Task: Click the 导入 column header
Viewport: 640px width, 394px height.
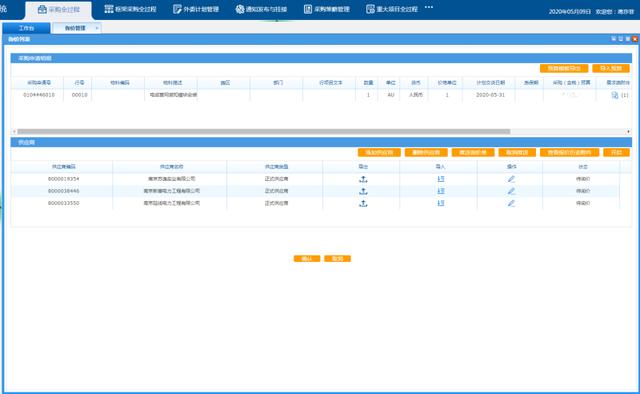Action: [x=440, y=167]
